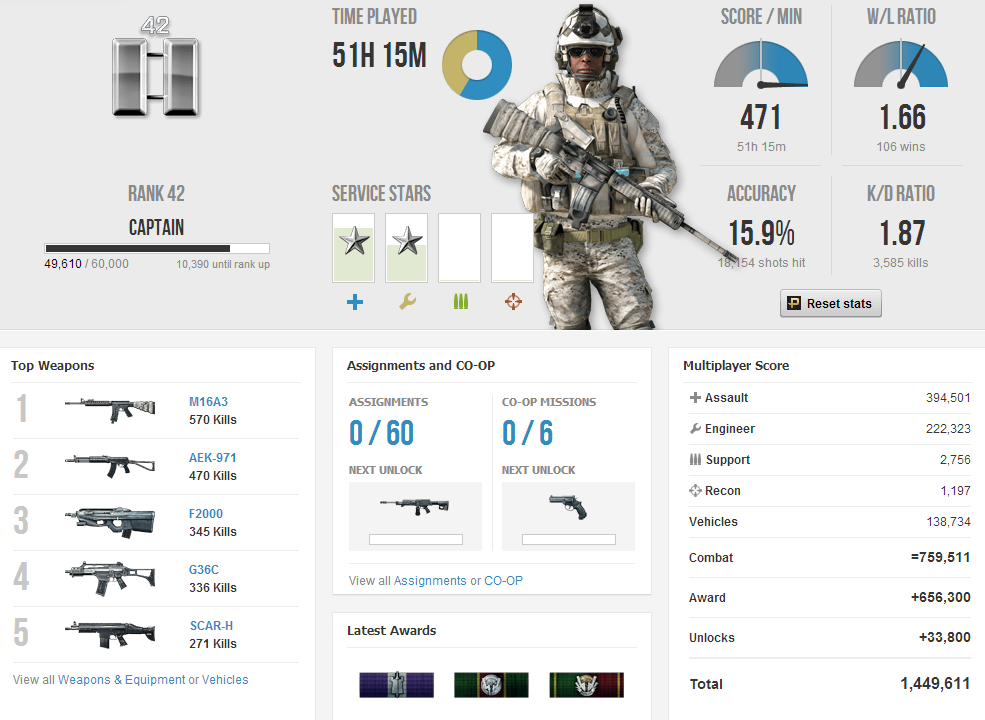Click the G36C carbine image
This screenshot has width=985, height=720.
coord(110,578)
